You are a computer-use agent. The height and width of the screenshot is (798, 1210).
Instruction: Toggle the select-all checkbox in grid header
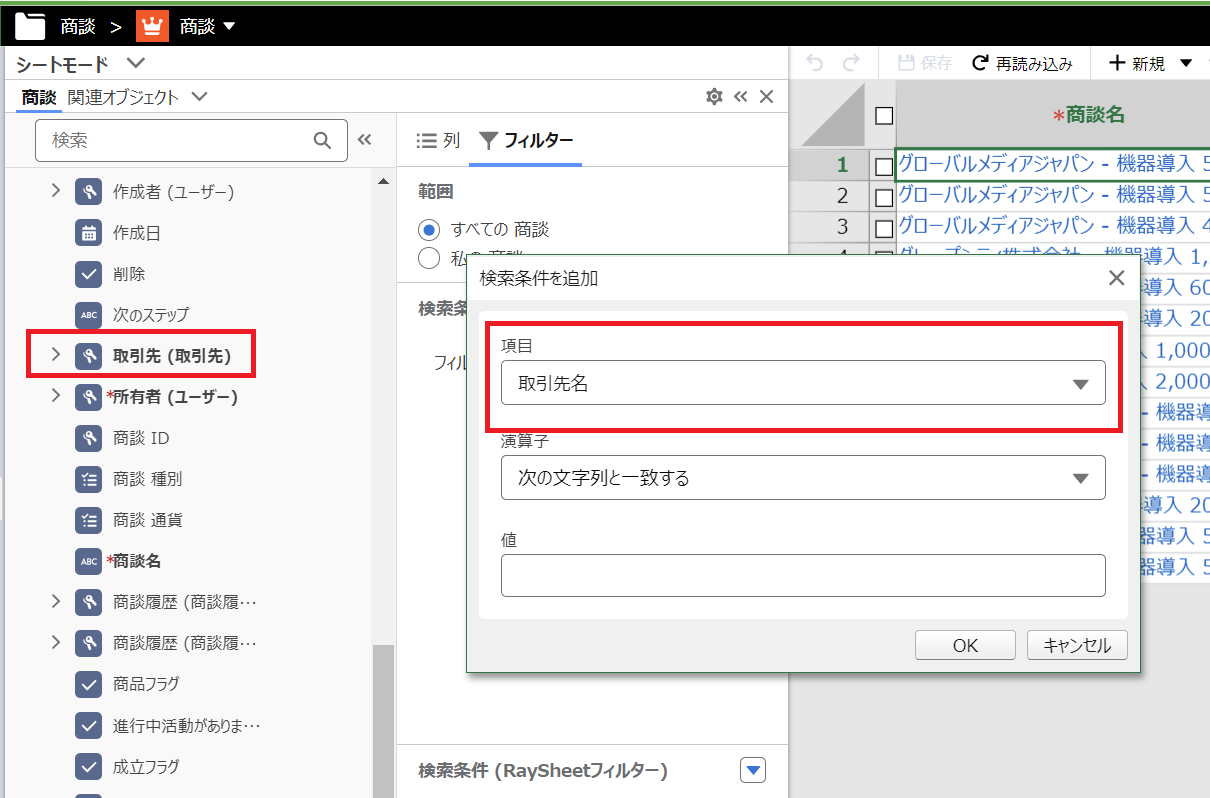[883, 116]
